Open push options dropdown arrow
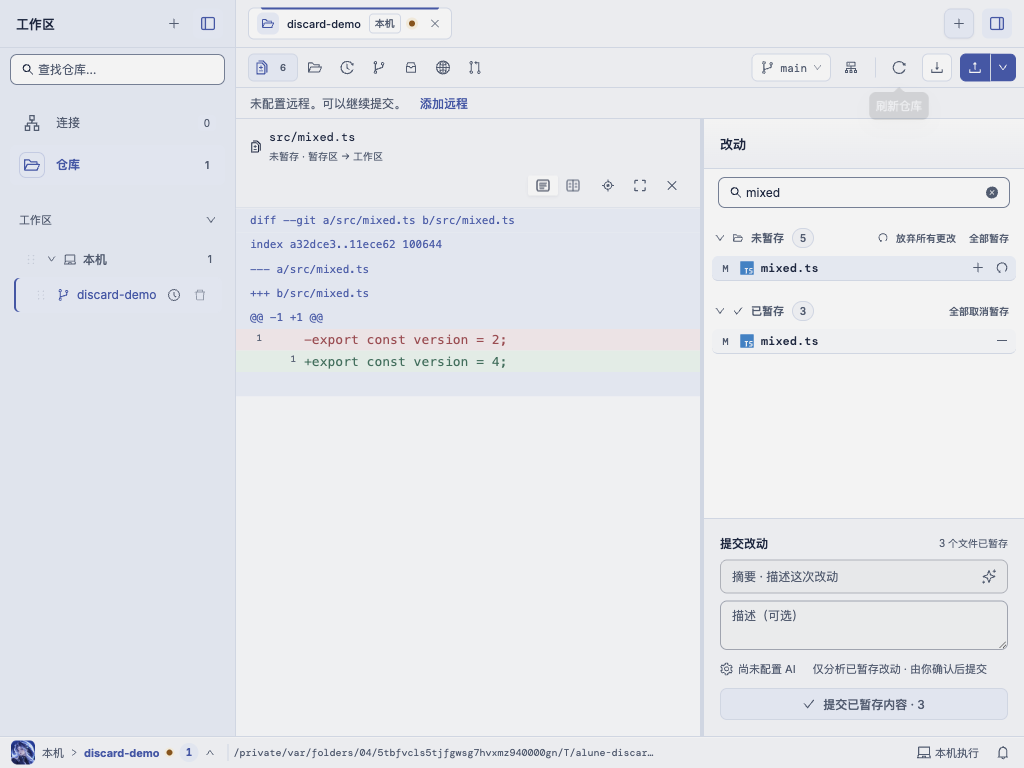The width and height of the screenshot is (1024, 768). pos(1003,67)
